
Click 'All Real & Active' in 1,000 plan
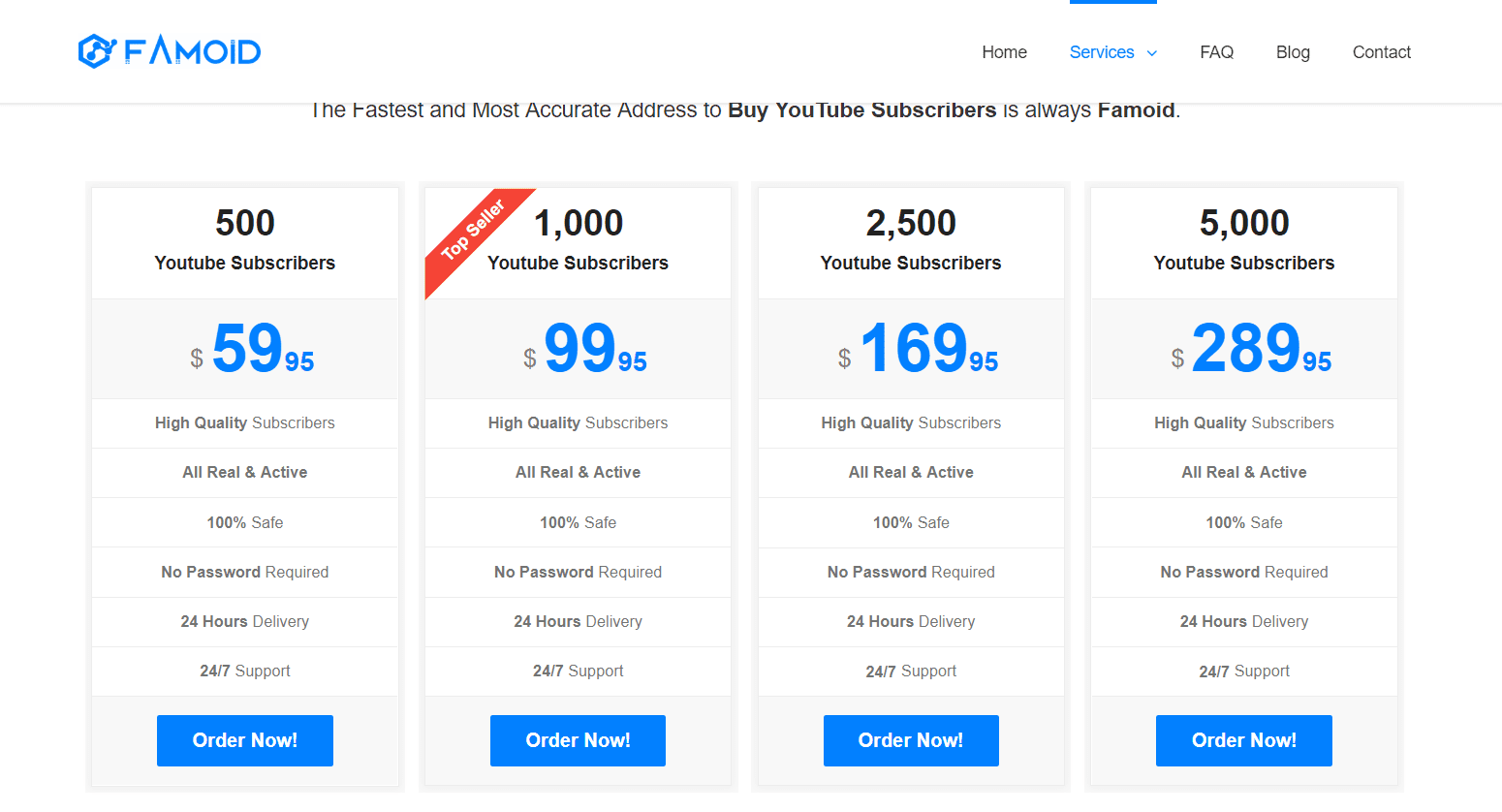(579, 473)
